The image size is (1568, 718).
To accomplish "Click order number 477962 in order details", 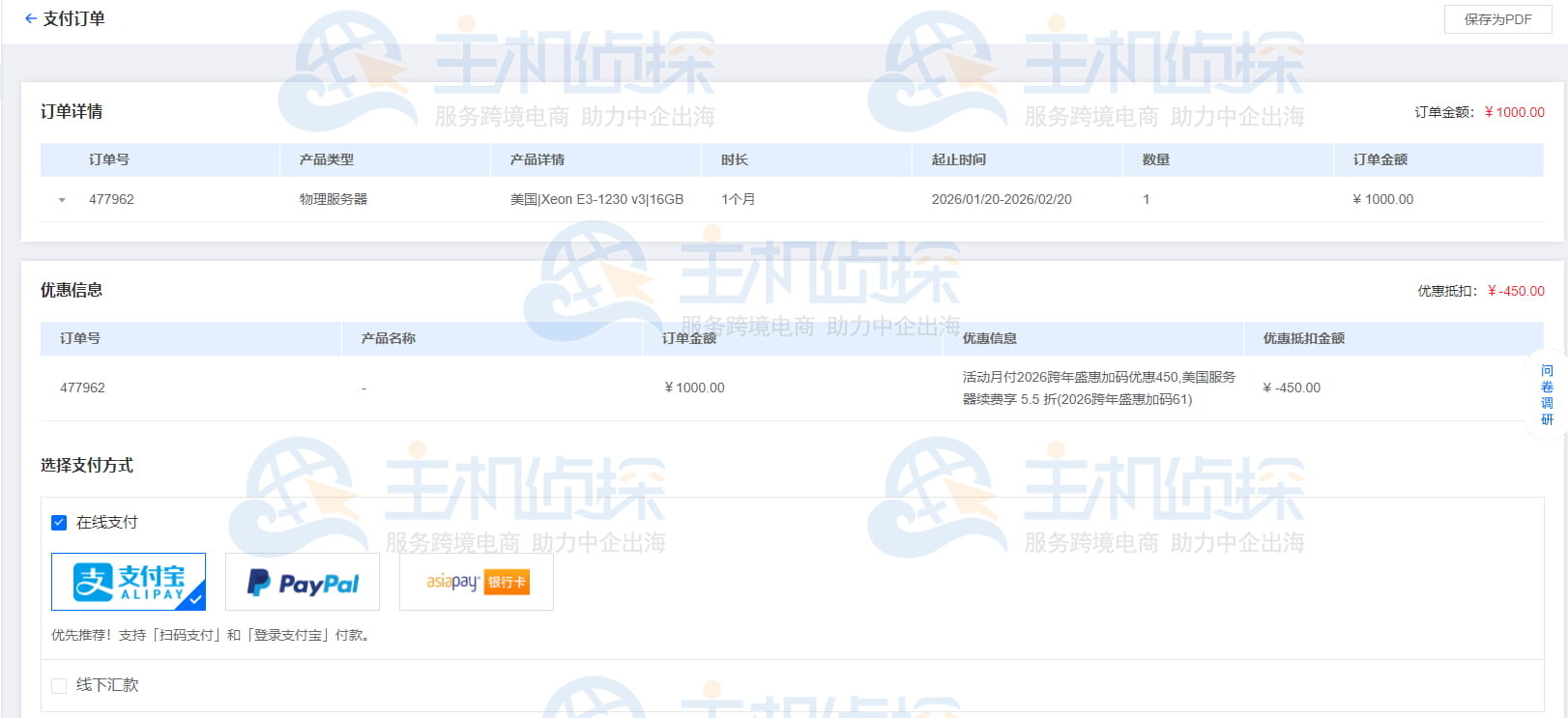I will (x=111, y=199).
